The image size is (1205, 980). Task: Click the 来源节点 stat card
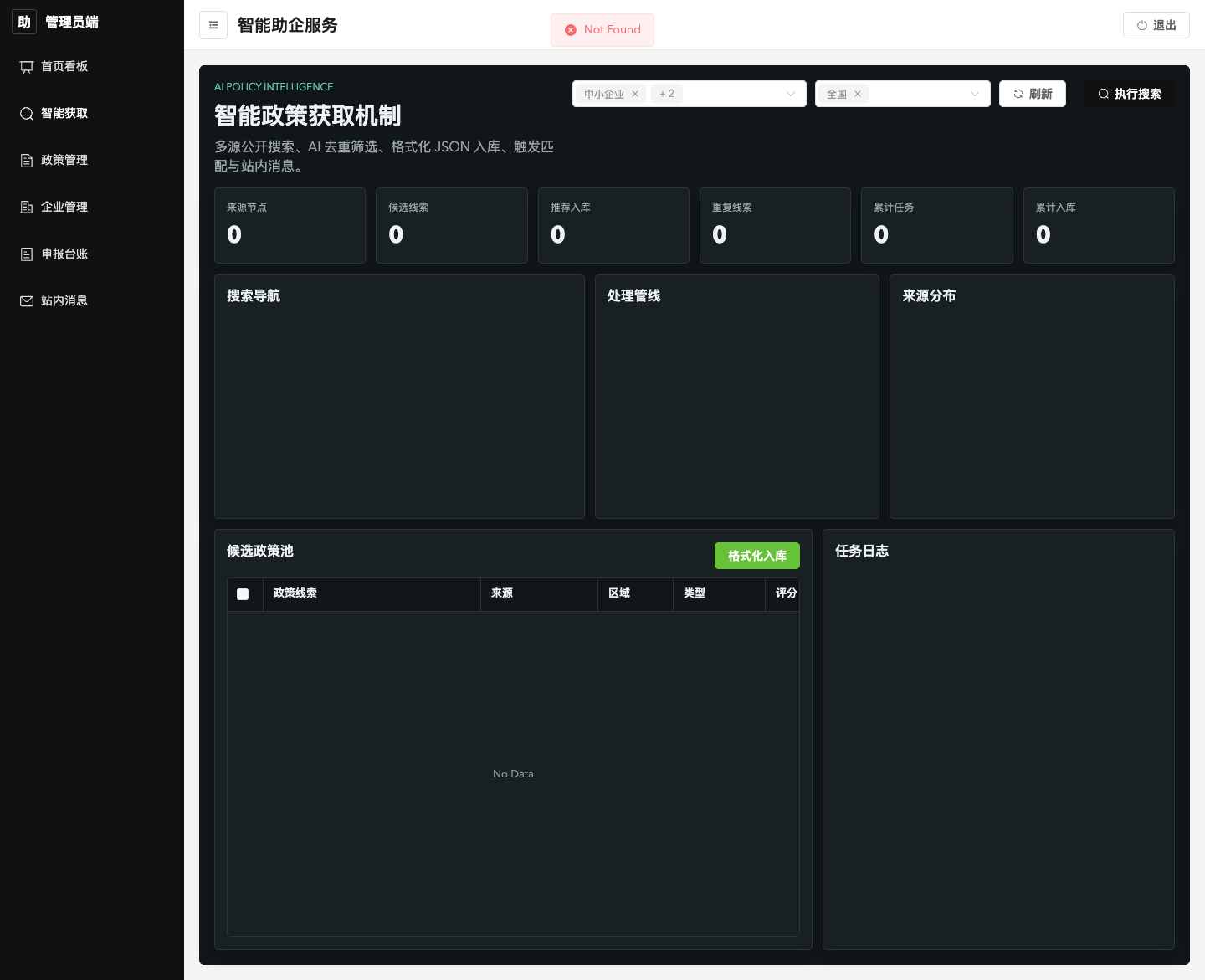(290, 226)
